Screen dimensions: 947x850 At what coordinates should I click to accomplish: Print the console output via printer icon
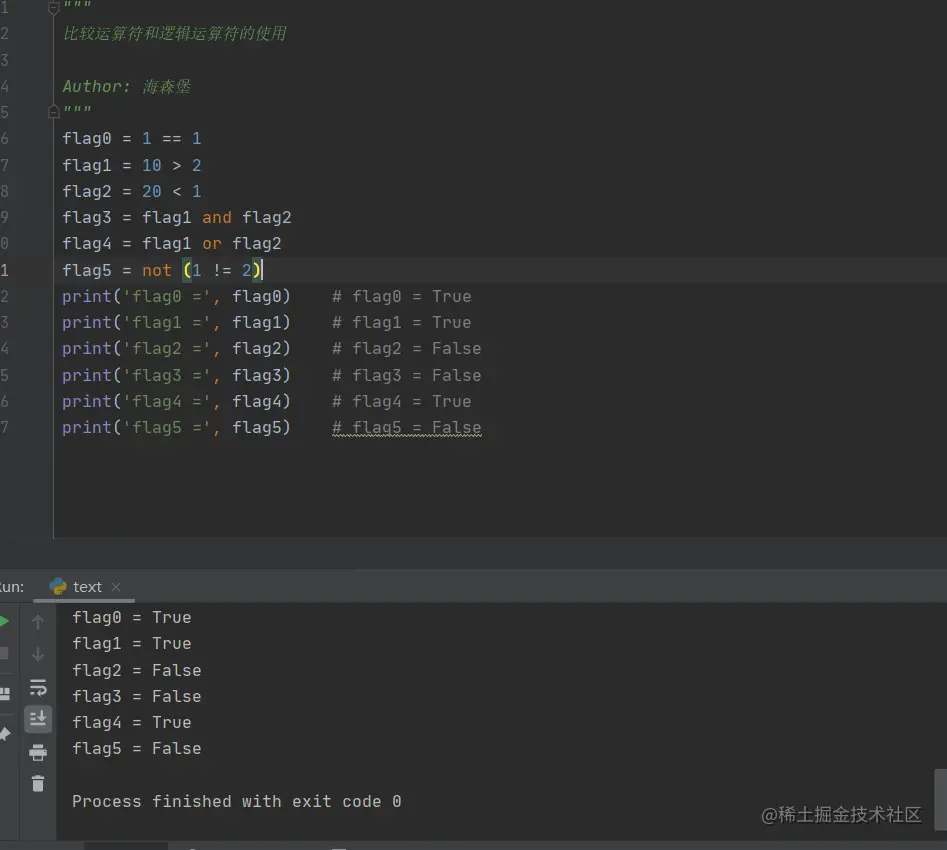37,753
